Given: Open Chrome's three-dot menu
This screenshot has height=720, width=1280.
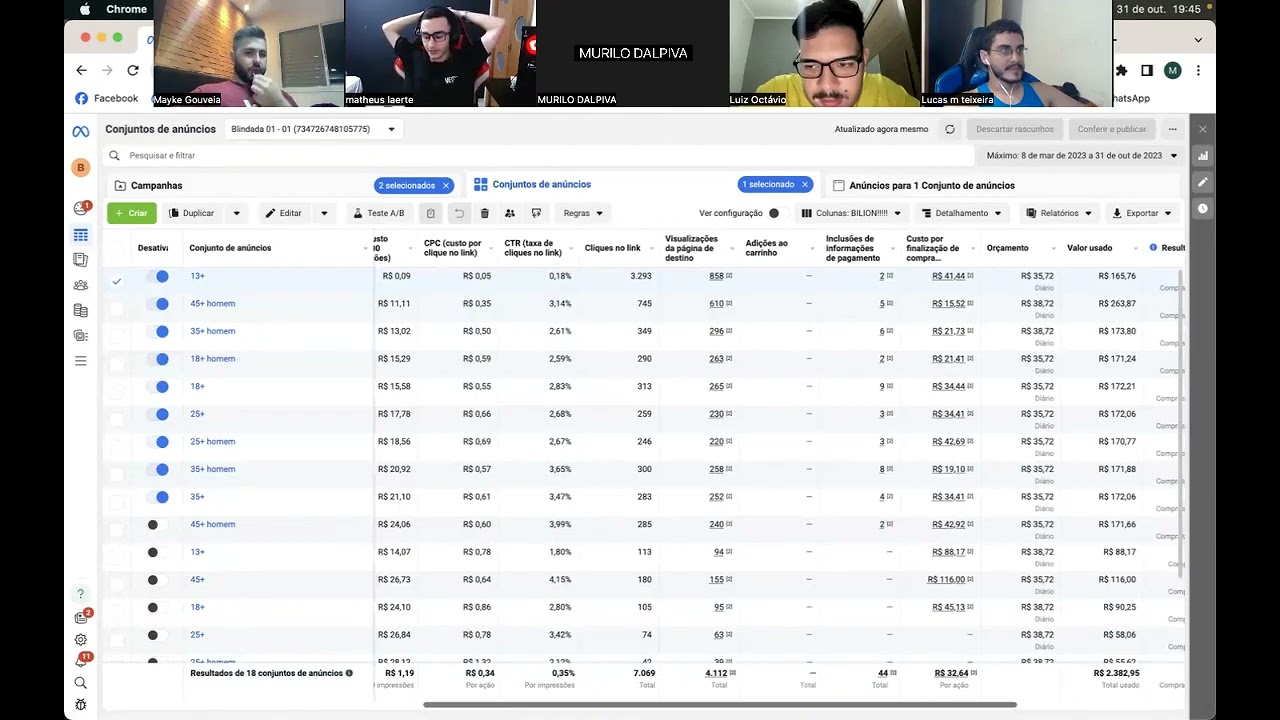Looking at the screenshot, I should tap(1198, 70).
